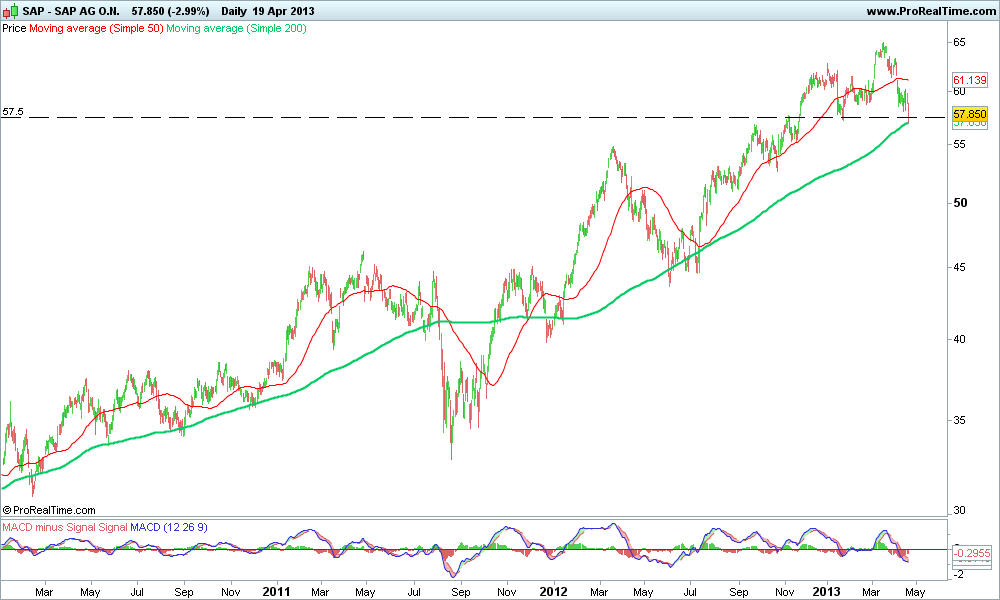The width and height of the screenshot is (1000, 600).
Task: Click the -2 MACD axis label
Action: click(959, 574)
